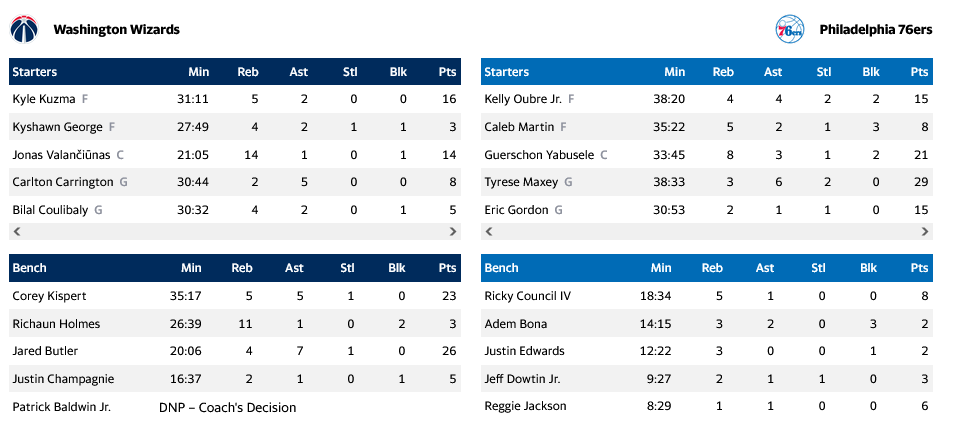
Task: Click Reggie Jackson's name
Action: tap(525, 406)
